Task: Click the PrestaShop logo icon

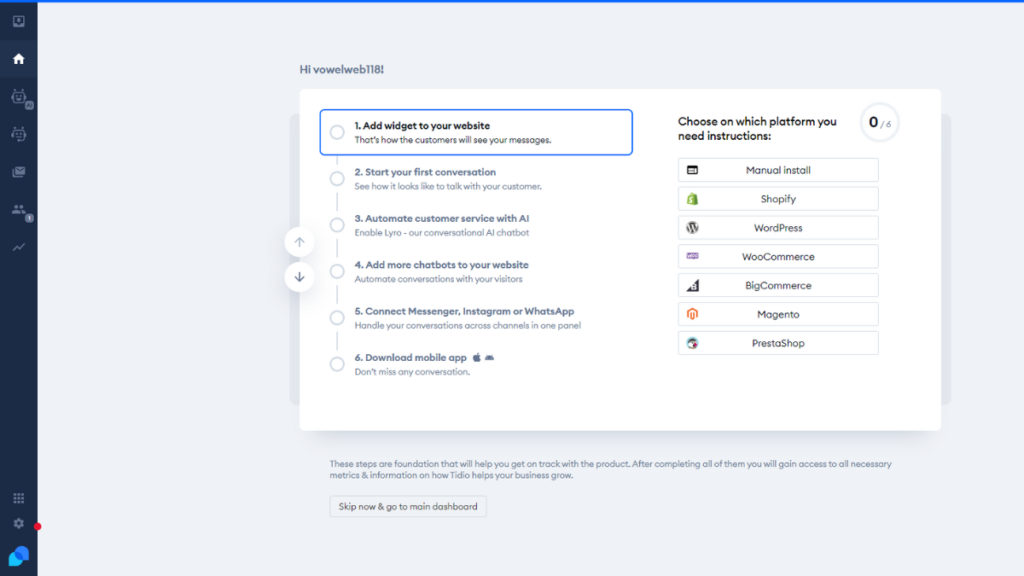Action: [692, 343]
